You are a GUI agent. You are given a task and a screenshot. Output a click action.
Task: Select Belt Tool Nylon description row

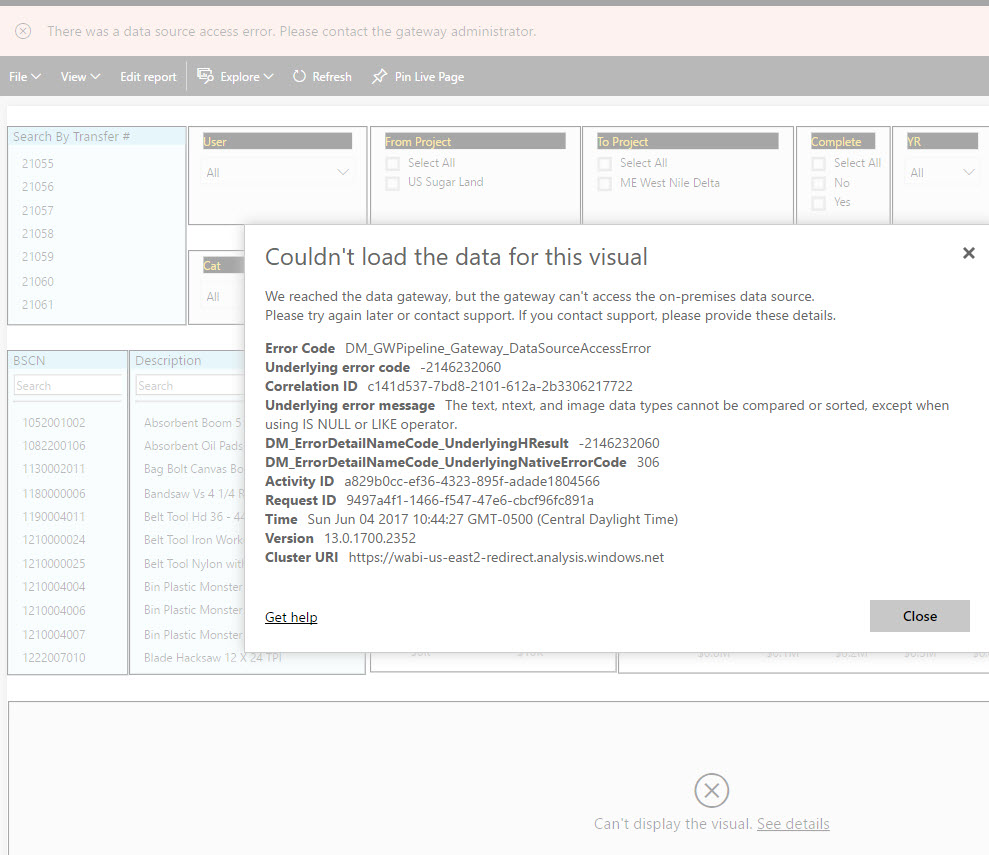tap(193, 564)
